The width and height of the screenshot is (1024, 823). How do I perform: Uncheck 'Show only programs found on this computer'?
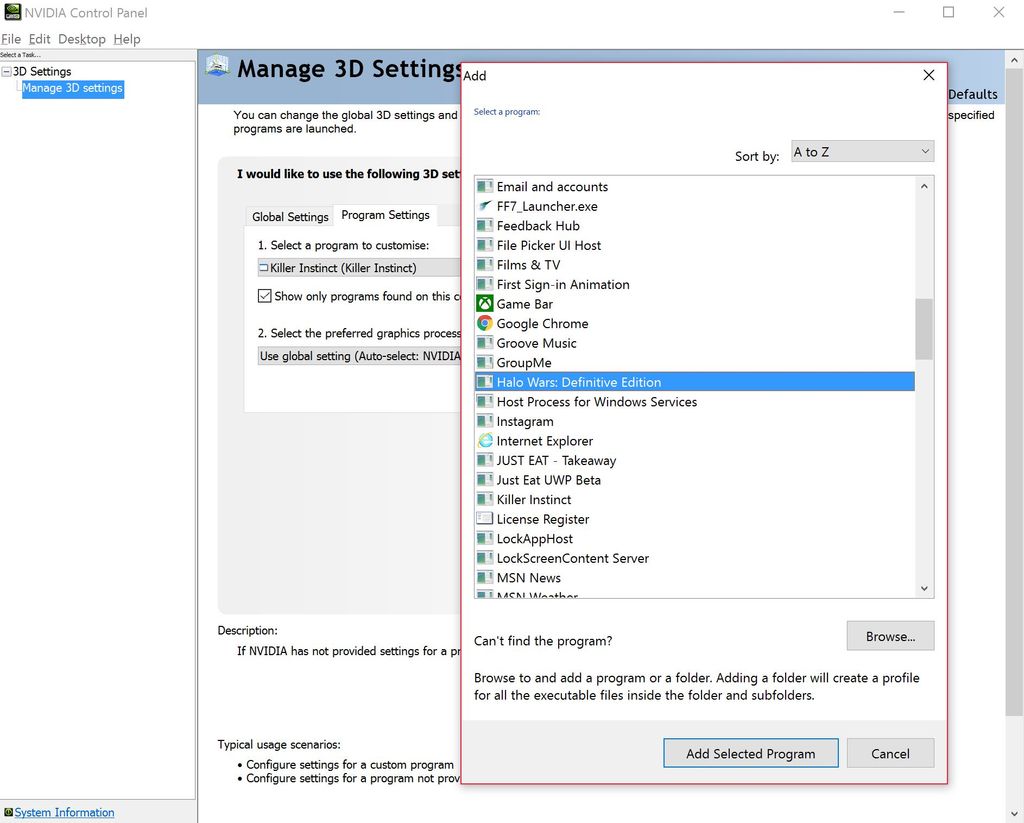click(263, 295)
